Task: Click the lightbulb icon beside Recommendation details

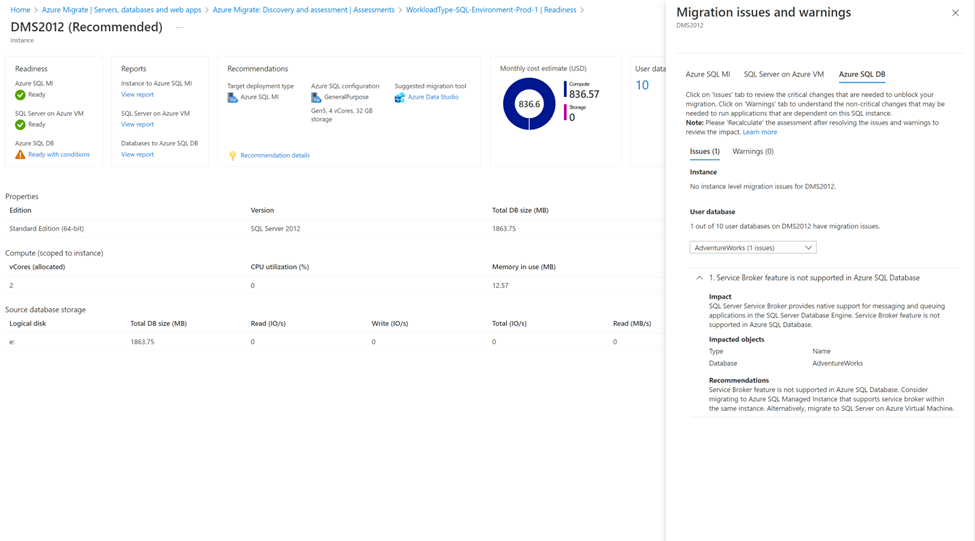Action: click(233, 155)
